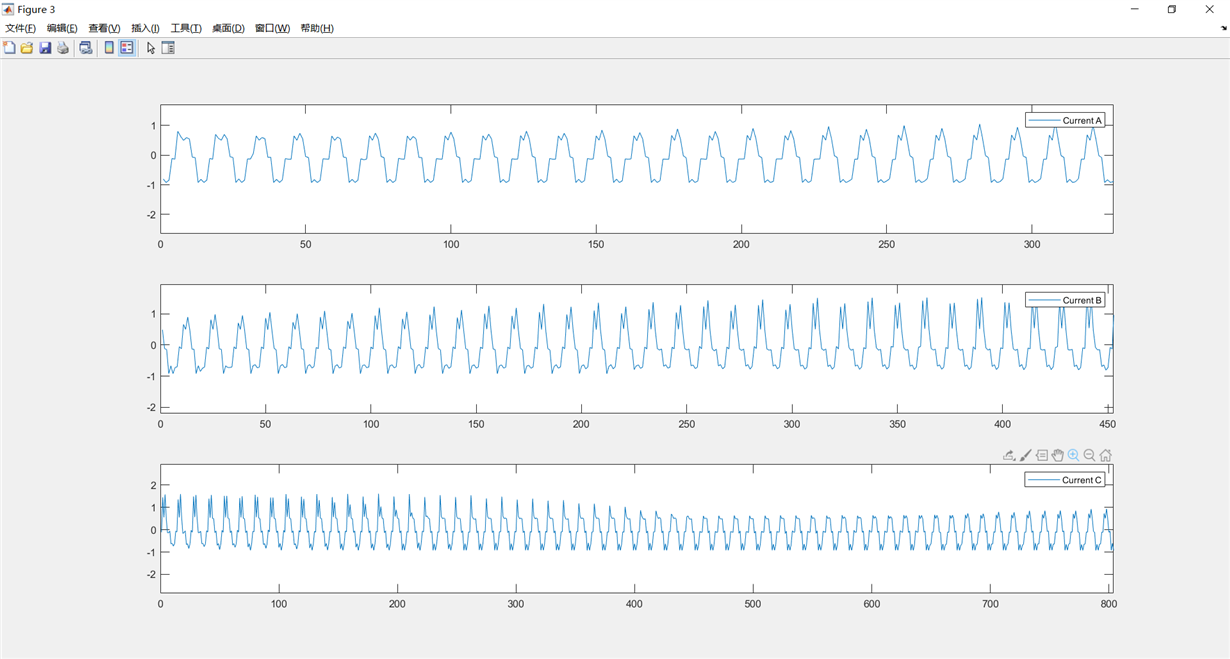Viewport: 1230px width, 659px height.
Task: Click the Link/Unlink Plot icon
Action: pyautogui.click(x=86, y=48)
